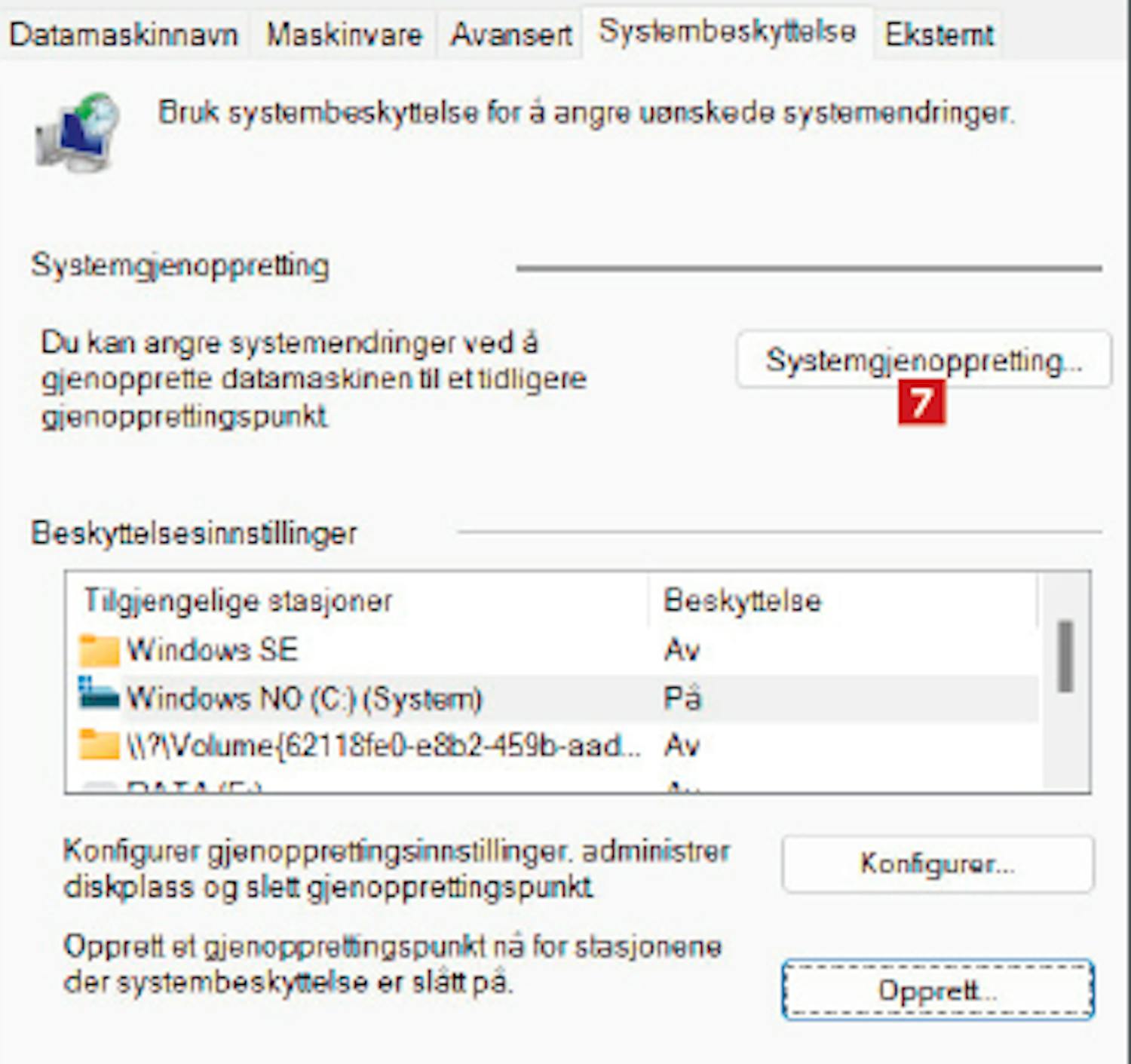This screenshot has width=1131, height=1064.
Task: Click the På protection status for Windows NO
Action: (x=682, y=698)
